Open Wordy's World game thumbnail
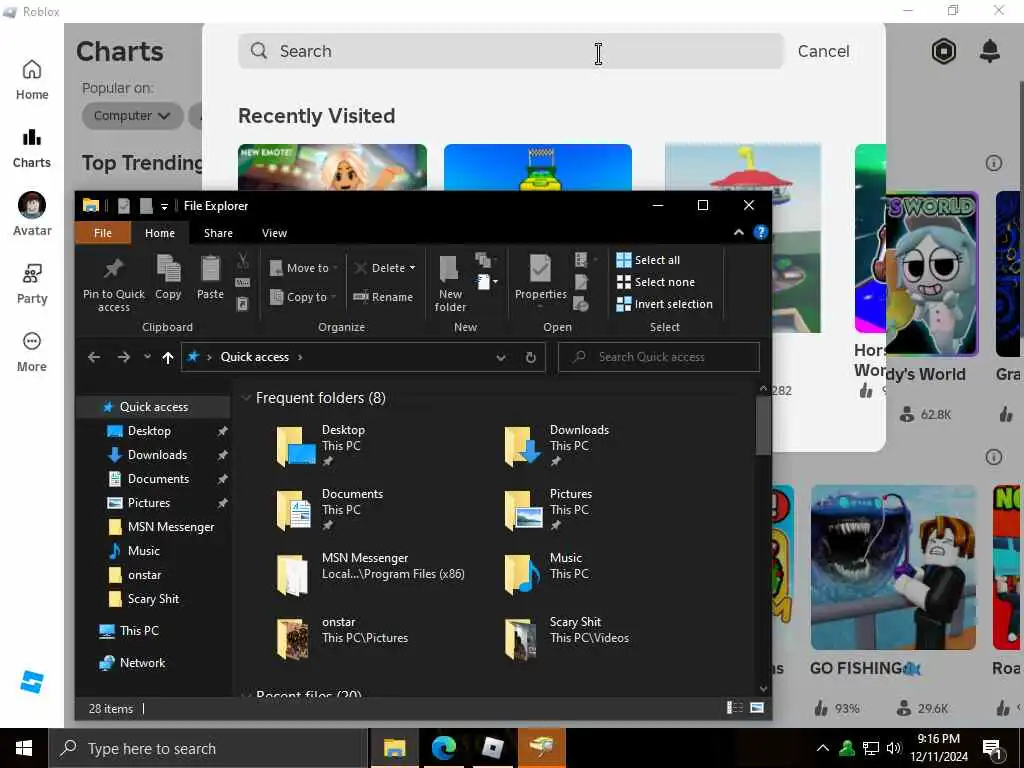The image size is (1024, 768). (x=932, y=274)
